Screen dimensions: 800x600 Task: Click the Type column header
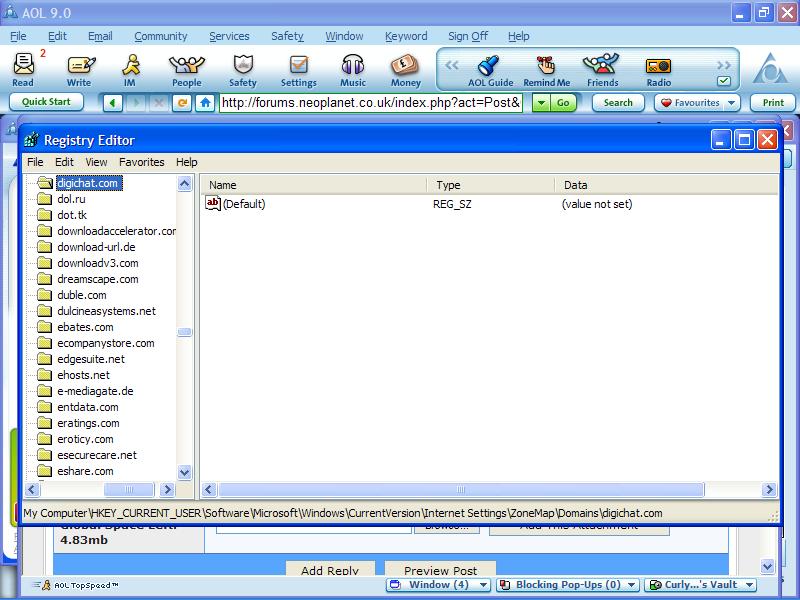click(x=491, y=185)
